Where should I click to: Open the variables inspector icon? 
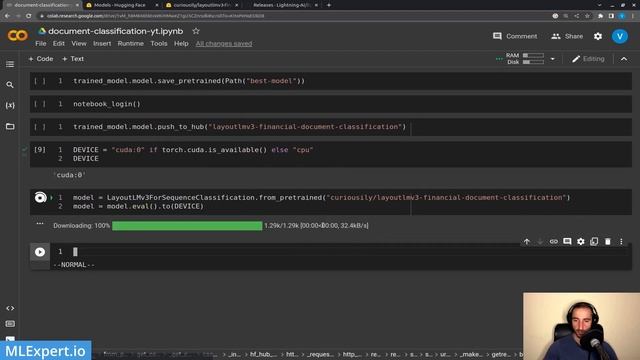tap(10, 105)
